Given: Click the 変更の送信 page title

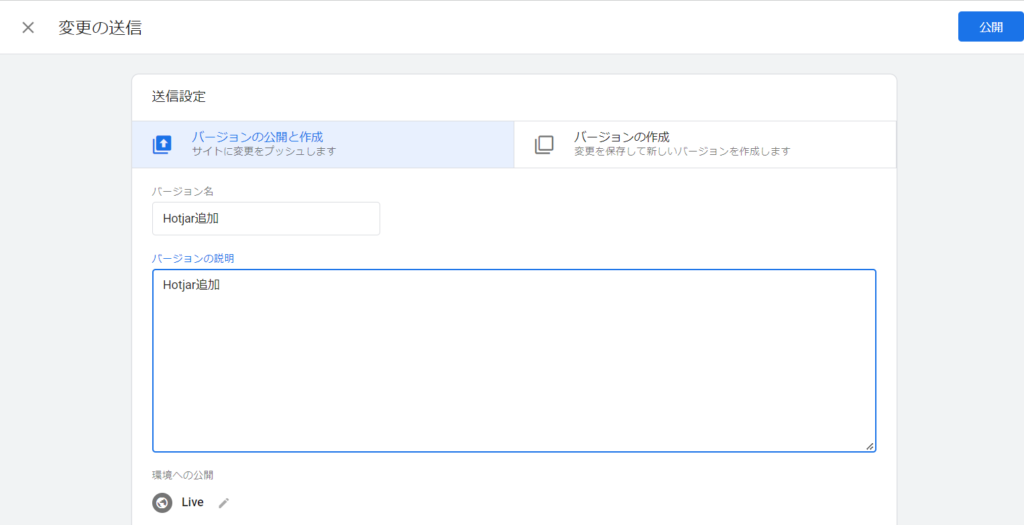Looking at the screenshot, I should pyautogui.click(x=100, y=28).
